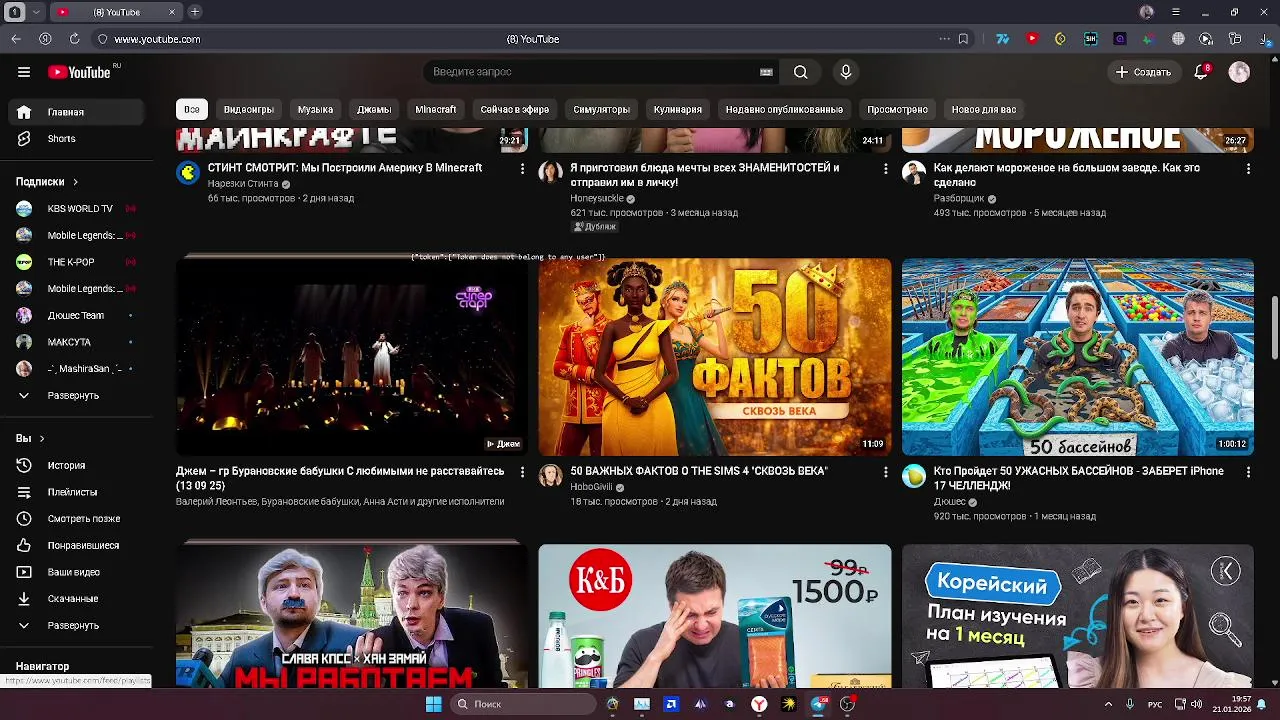Open the Yandex browser taskbar icon

click(x=759, y=704)
